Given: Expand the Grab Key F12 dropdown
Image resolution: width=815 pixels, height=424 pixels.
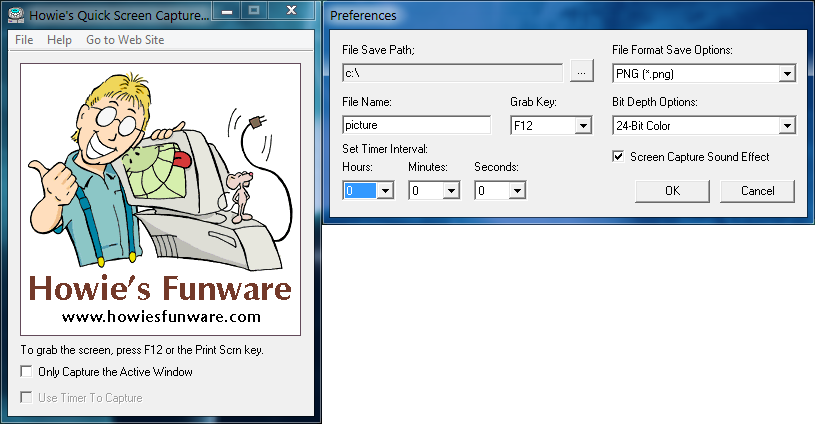Looking at the screenshot, I should point(584,125).
